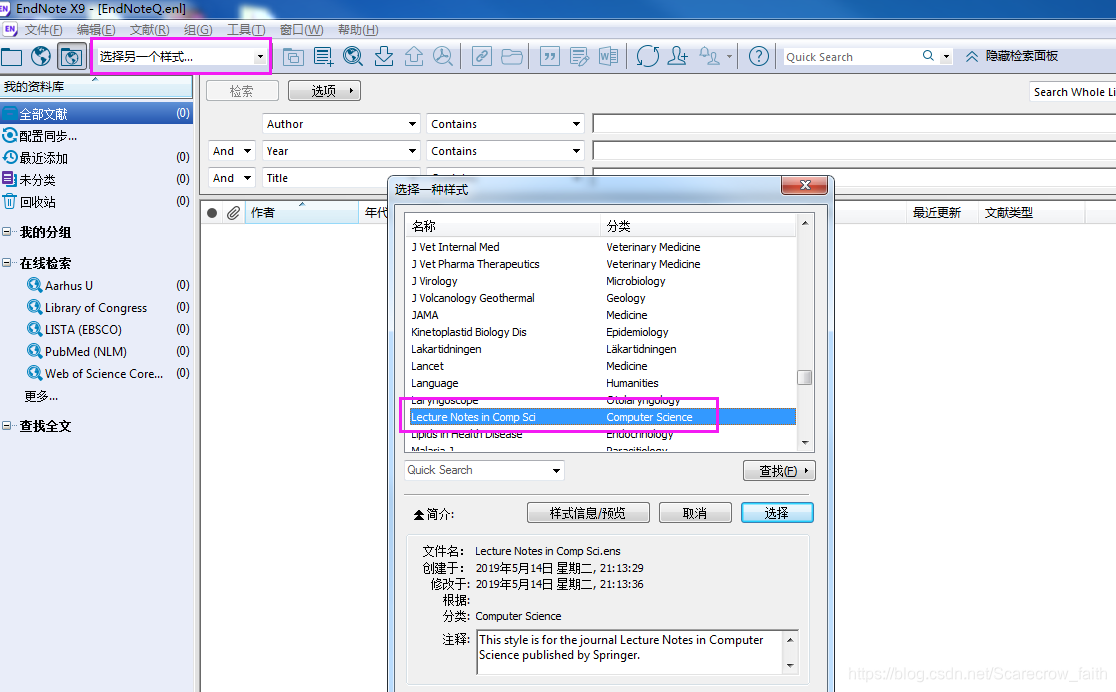Viewport: 1116px width, 692px height.
Task: Click the attachment paperclip column header
Action: click(233, 213)
